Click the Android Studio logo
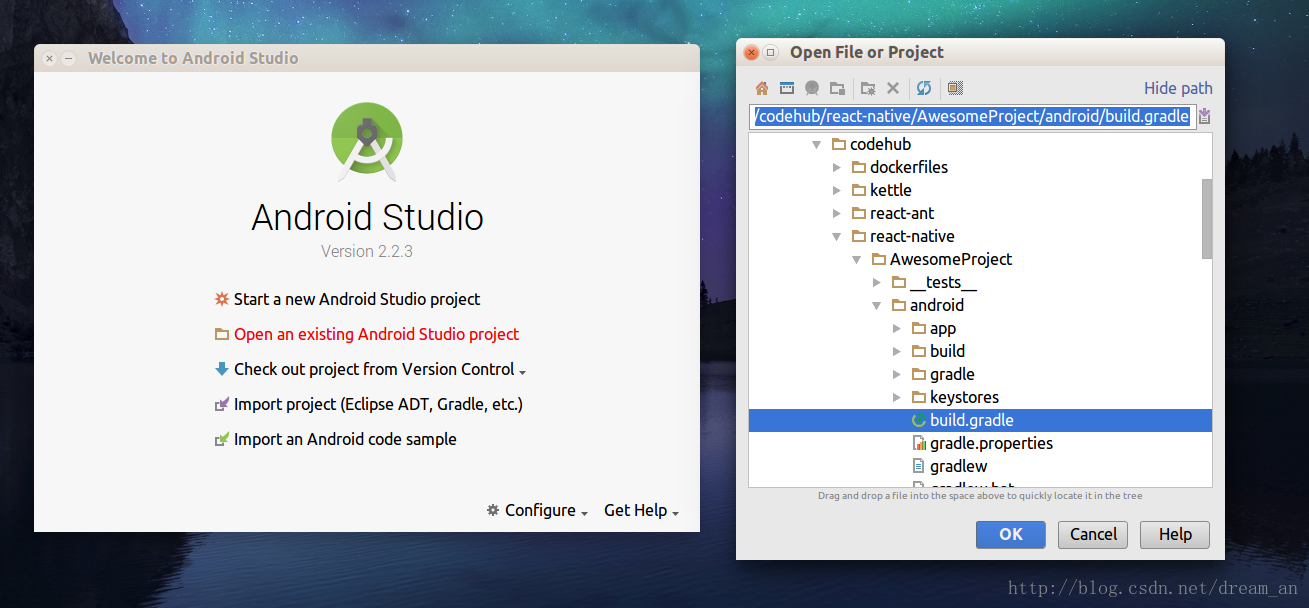This screenshot has height=608, width=1309. [367, 140]
